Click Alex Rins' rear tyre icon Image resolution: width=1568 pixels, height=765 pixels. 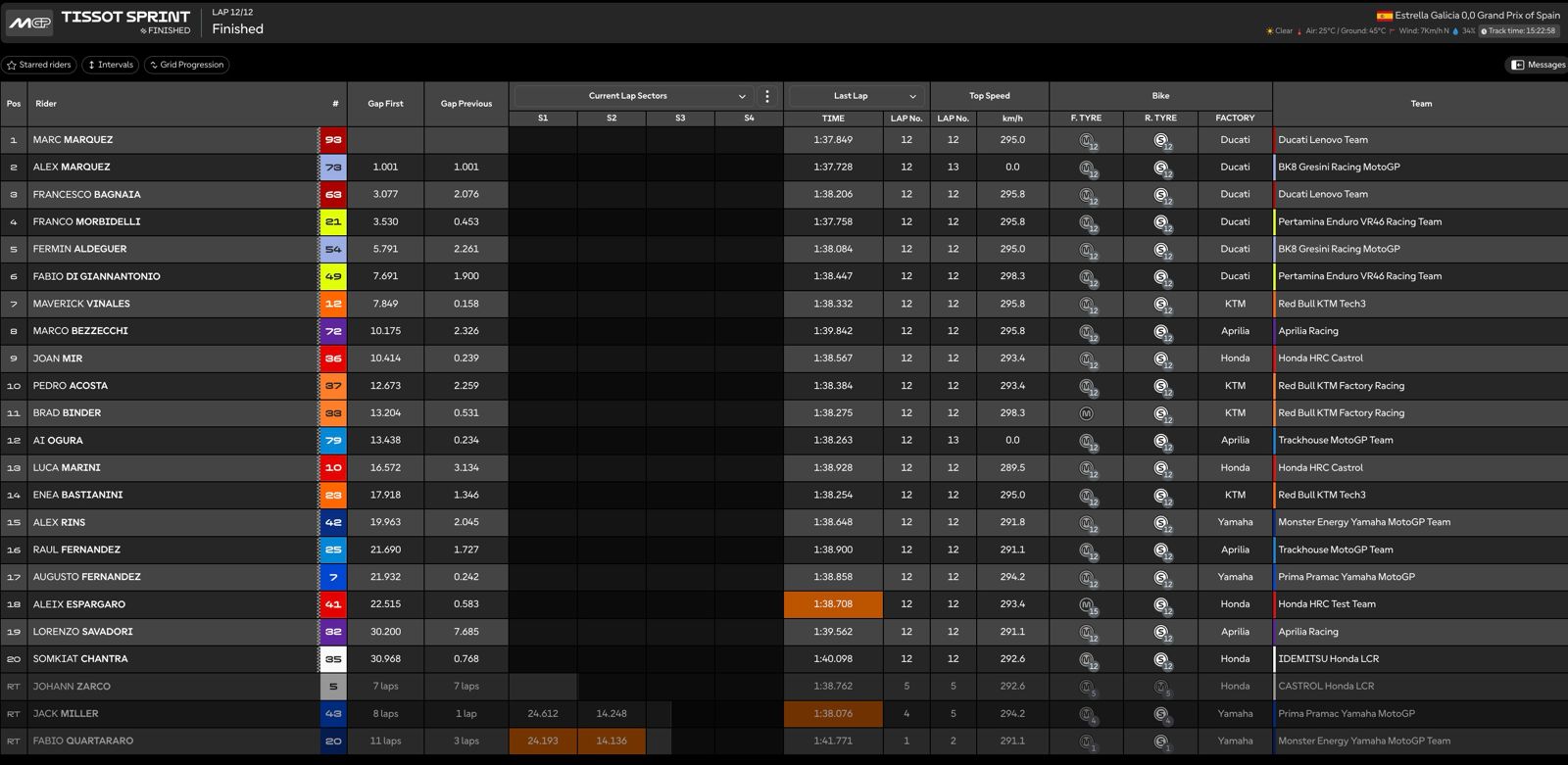1161,524
